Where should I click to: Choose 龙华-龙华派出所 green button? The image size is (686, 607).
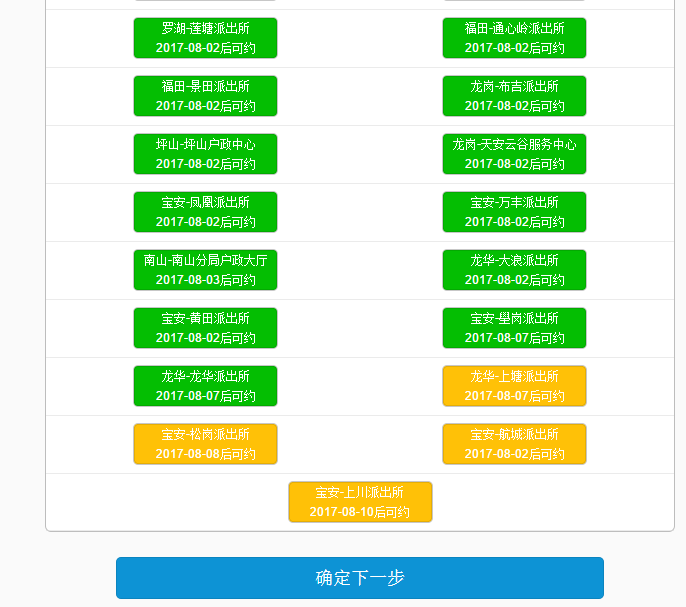pyautogui.click(x=205, y=386)
